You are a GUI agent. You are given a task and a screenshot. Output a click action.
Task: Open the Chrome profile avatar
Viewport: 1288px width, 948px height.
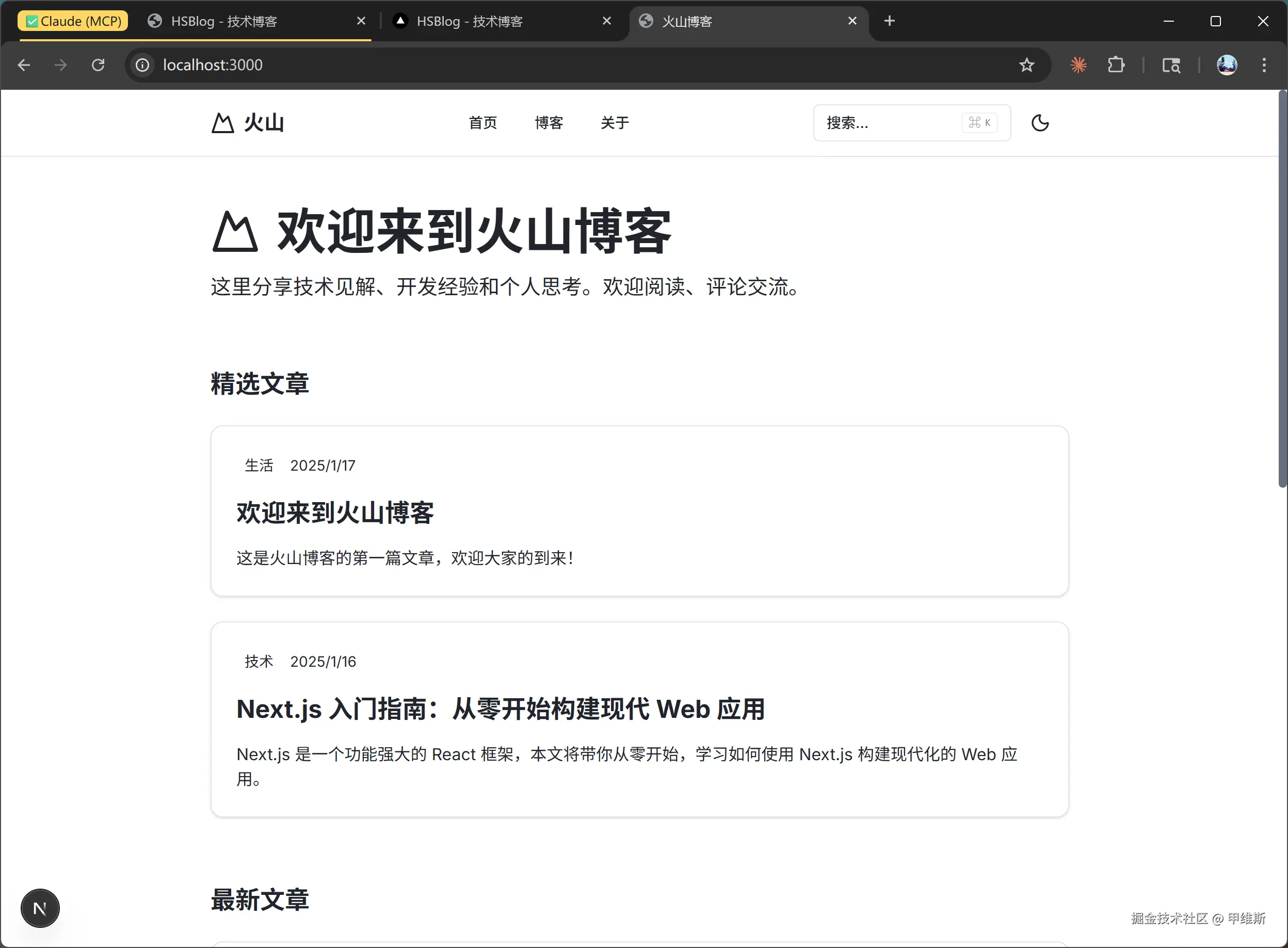1227,65
